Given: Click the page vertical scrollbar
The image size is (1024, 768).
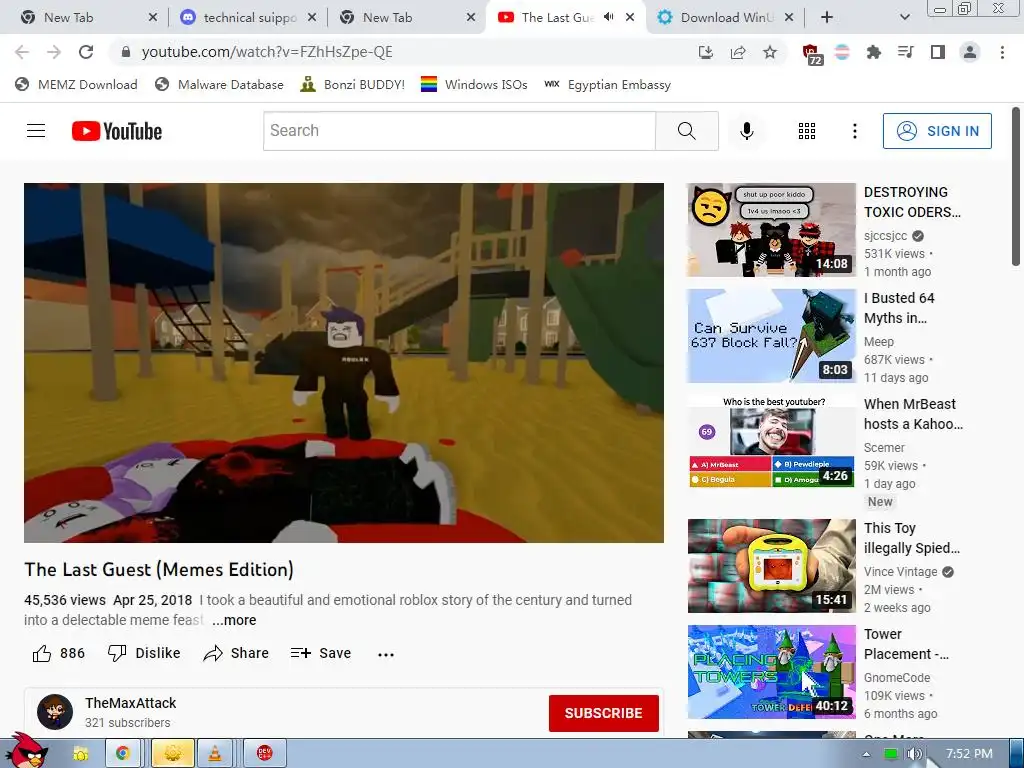Looking at the screenshot, I should [1016, 187].
